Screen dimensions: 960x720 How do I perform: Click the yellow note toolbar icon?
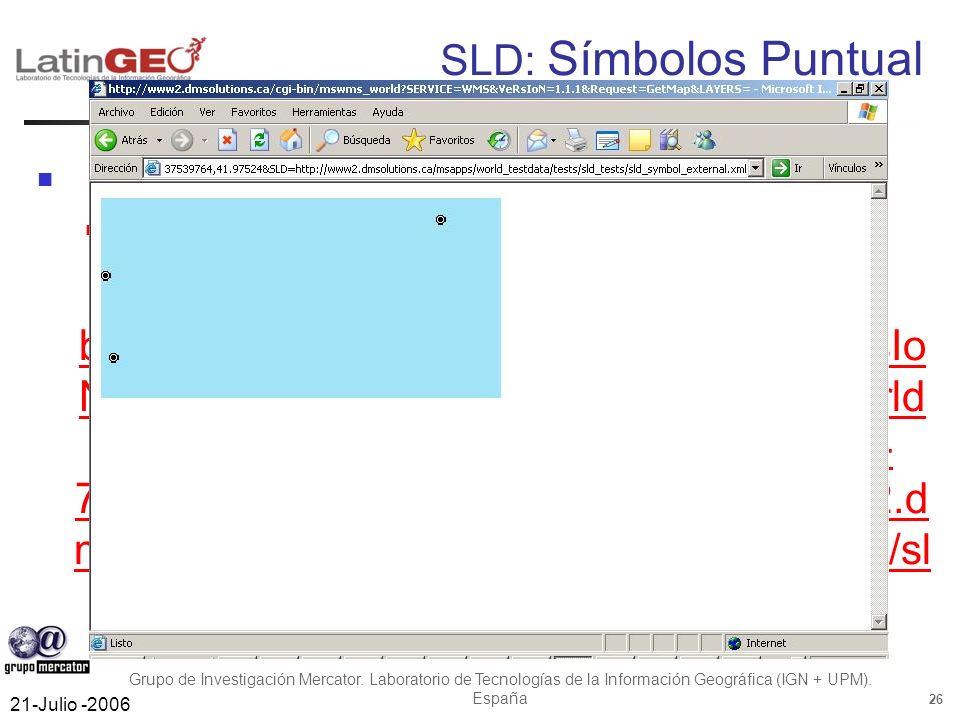(639, 140)
